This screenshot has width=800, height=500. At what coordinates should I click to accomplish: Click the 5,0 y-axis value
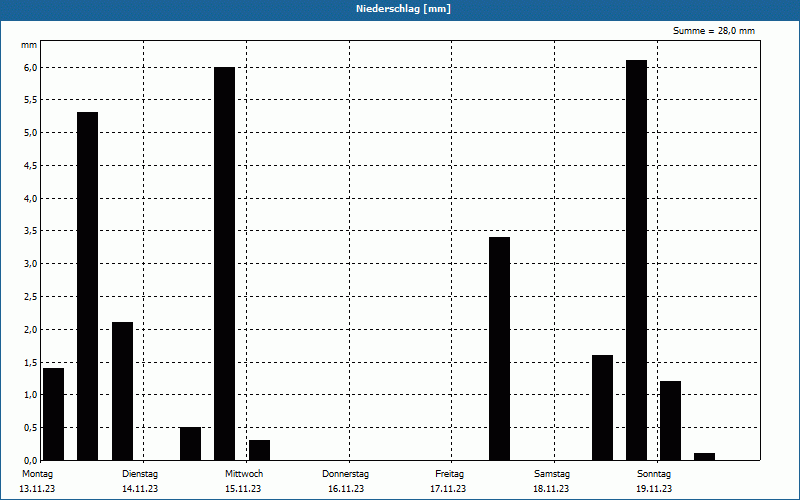[31, 133]
